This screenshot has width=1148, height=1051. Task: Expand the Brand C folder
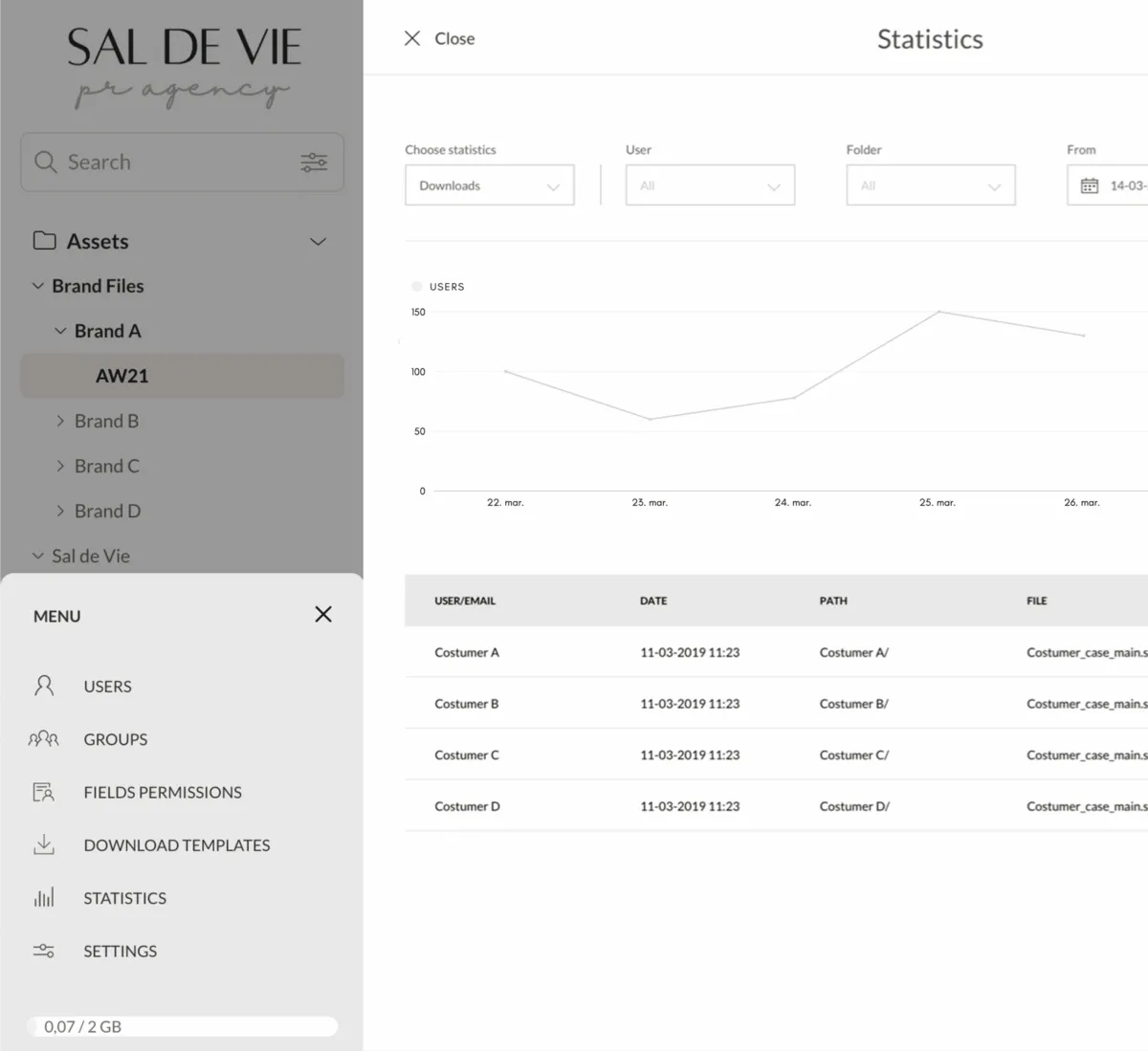click(60, 466)
